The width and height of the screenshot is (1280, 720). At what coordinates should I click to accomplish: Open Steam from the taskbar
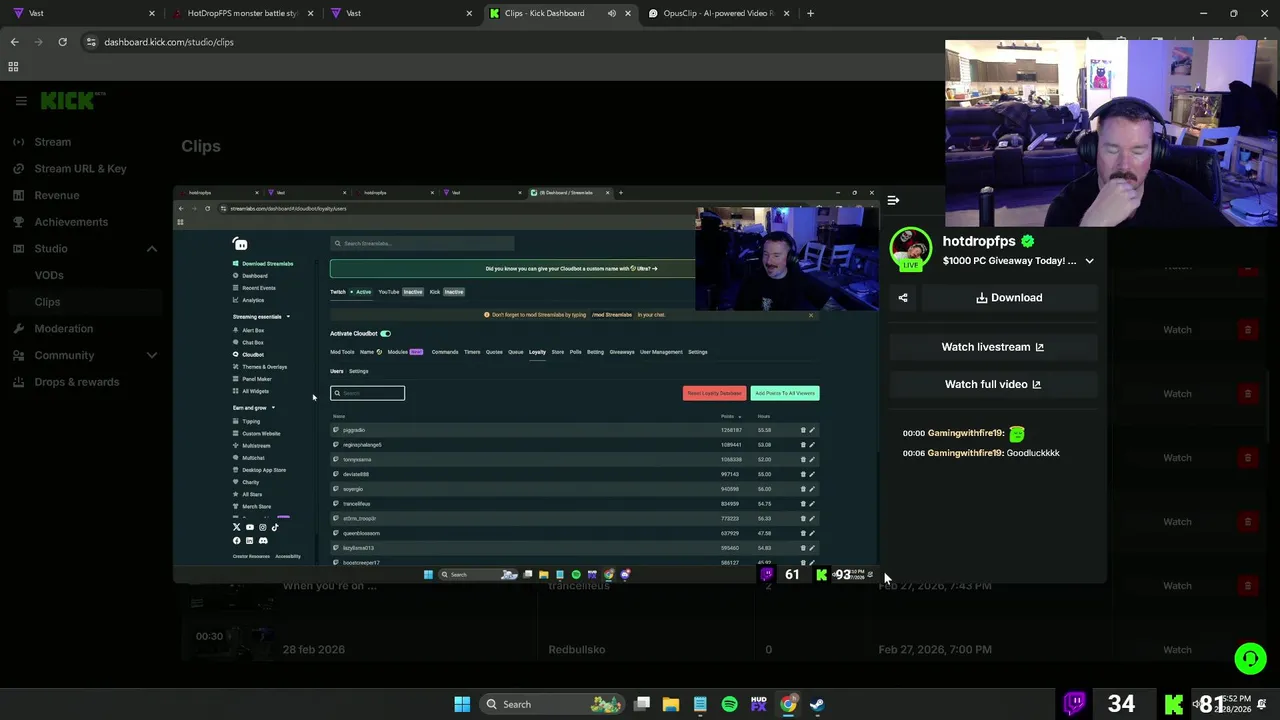pyautogui.click(x=817, y=704)
